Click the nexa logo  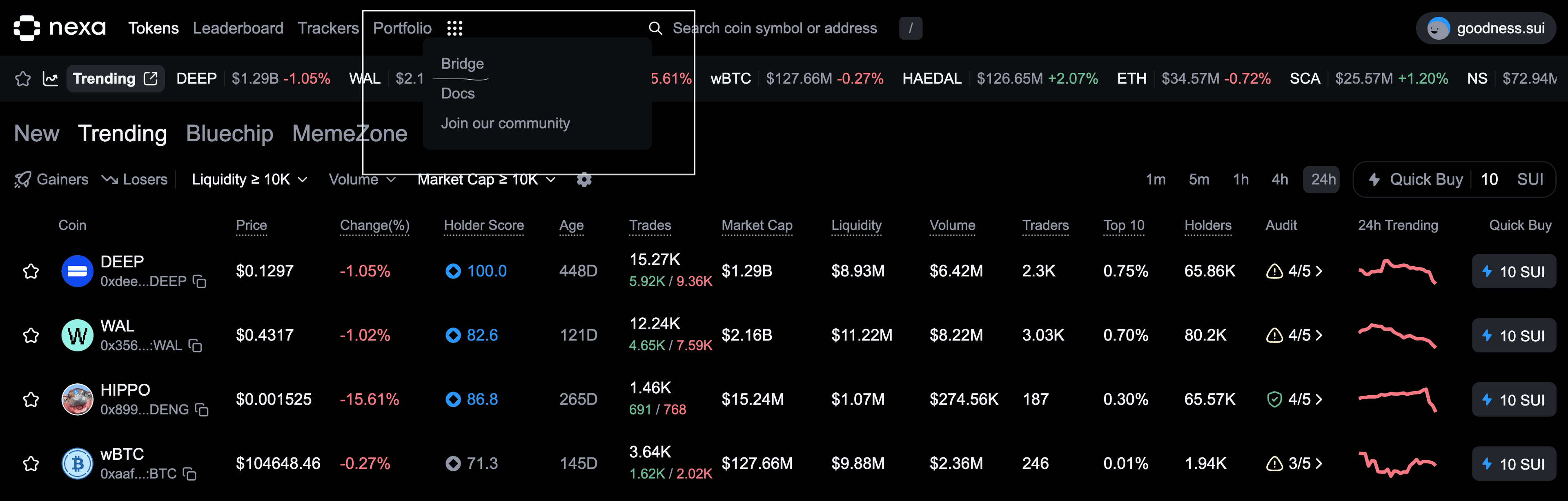coord(60,28)
